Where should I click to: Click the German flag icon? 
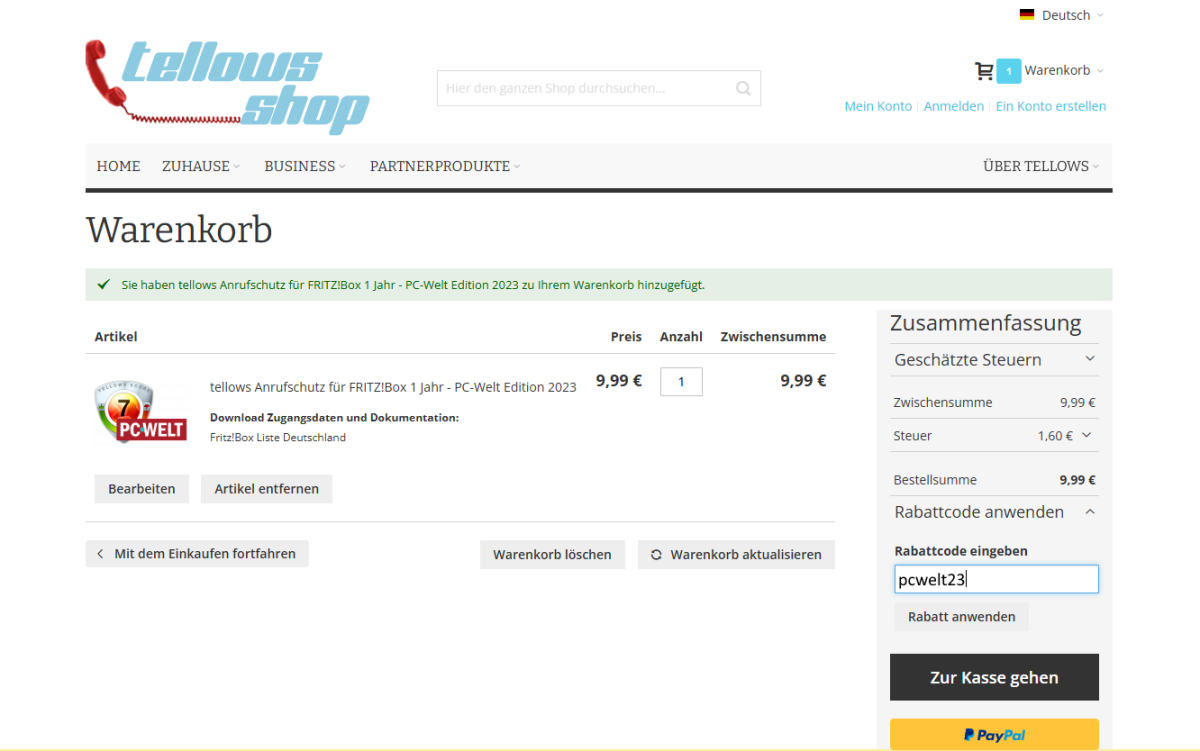[1027, 15]
